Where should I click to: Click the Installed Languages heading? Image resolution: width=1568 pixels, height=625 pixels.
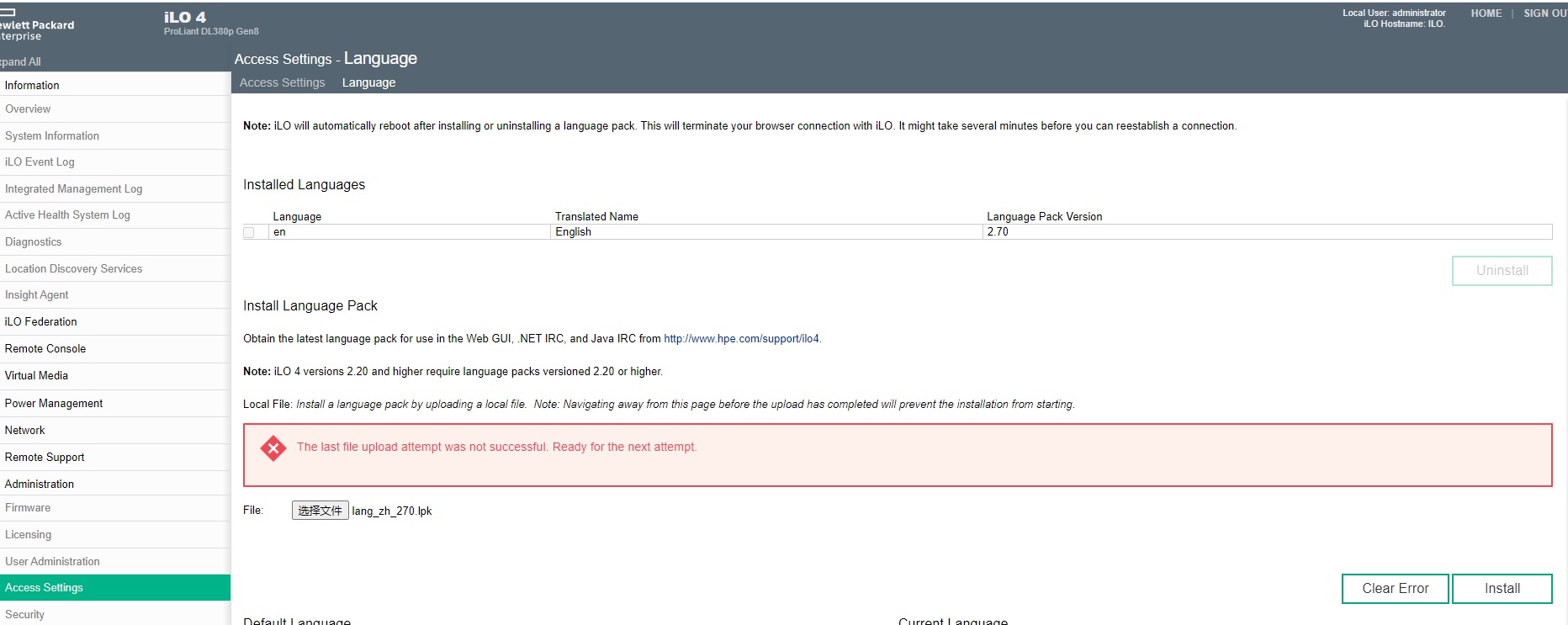click(x=304, y=185)
